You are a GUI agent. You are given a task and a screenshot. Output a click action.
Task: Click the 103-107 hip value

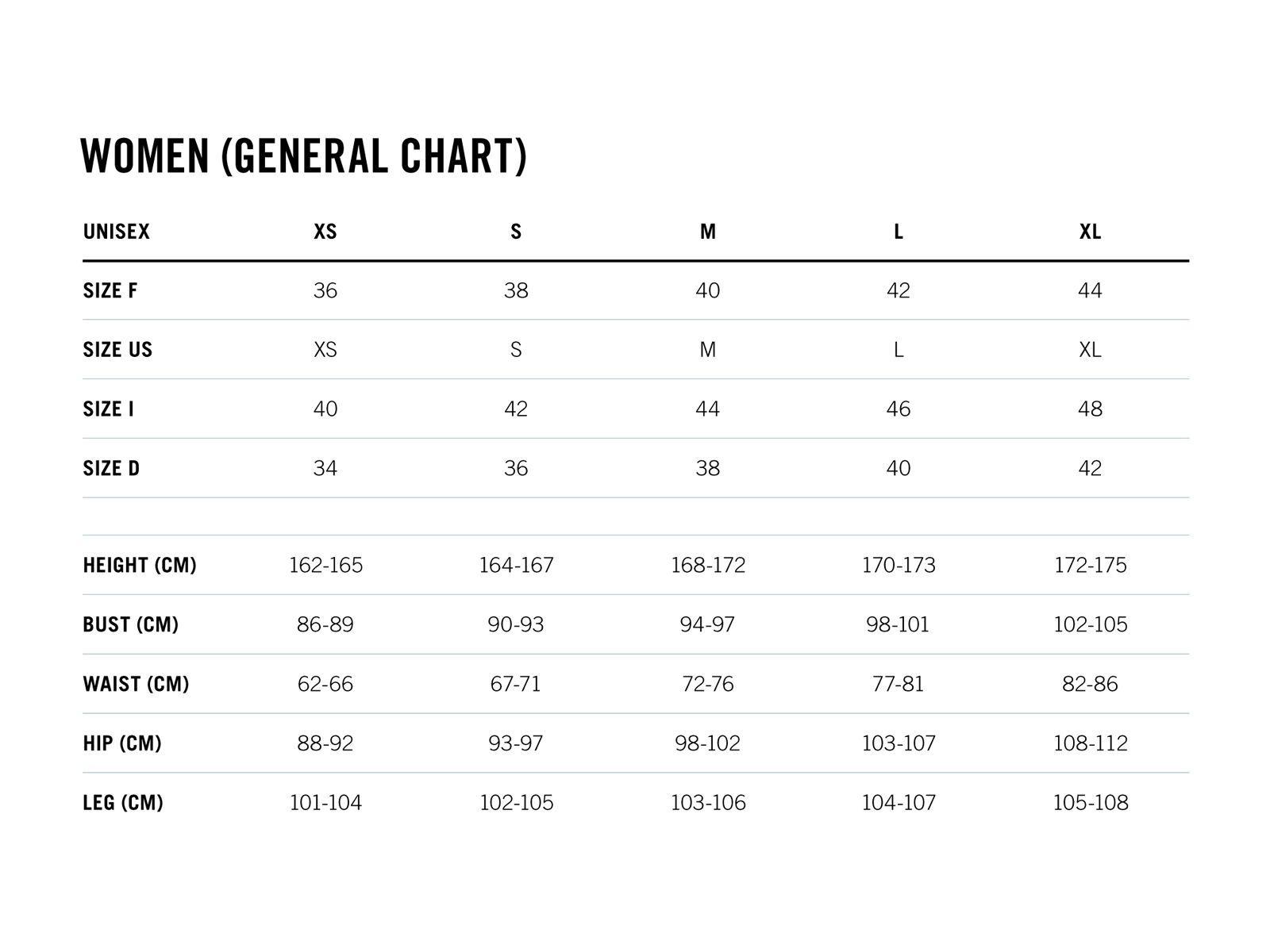pos(899,743)
